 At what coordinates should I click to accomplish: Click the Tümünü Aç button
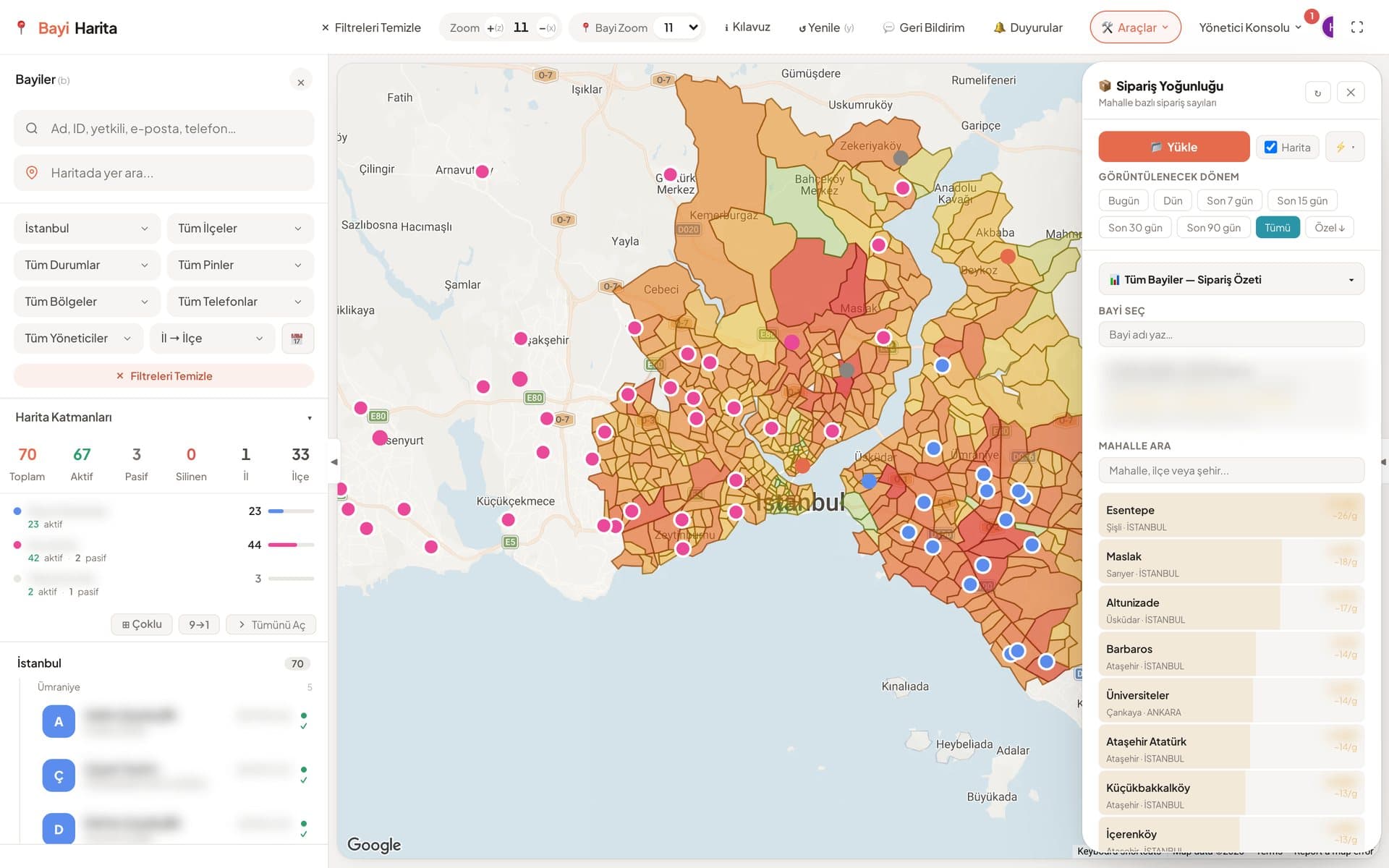point(271,624)
